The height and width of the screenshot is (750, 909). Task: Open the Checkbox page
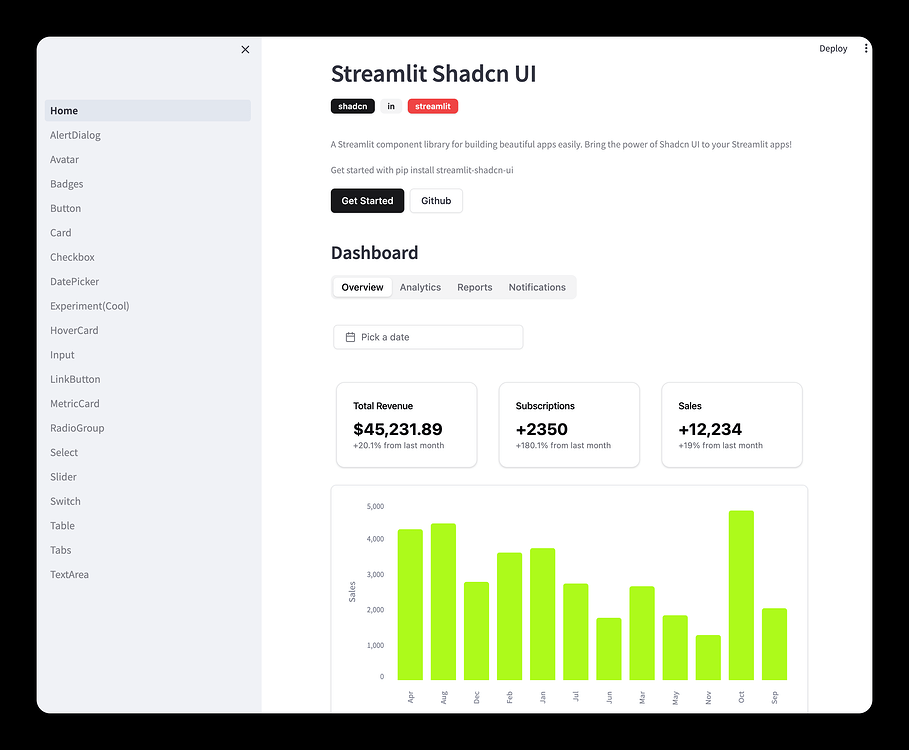(x=148, y=257)
